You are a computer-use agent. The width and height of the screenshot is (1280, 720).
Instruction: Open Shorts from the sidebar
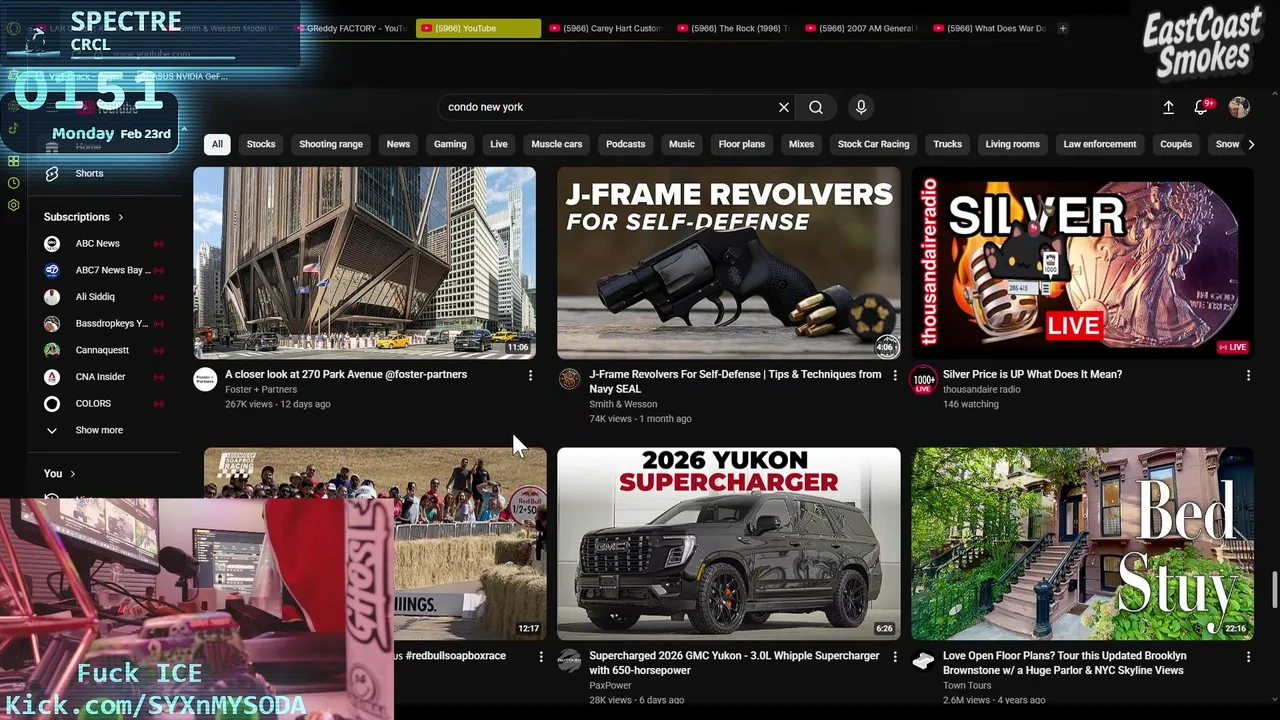click(x=89, y=173)
